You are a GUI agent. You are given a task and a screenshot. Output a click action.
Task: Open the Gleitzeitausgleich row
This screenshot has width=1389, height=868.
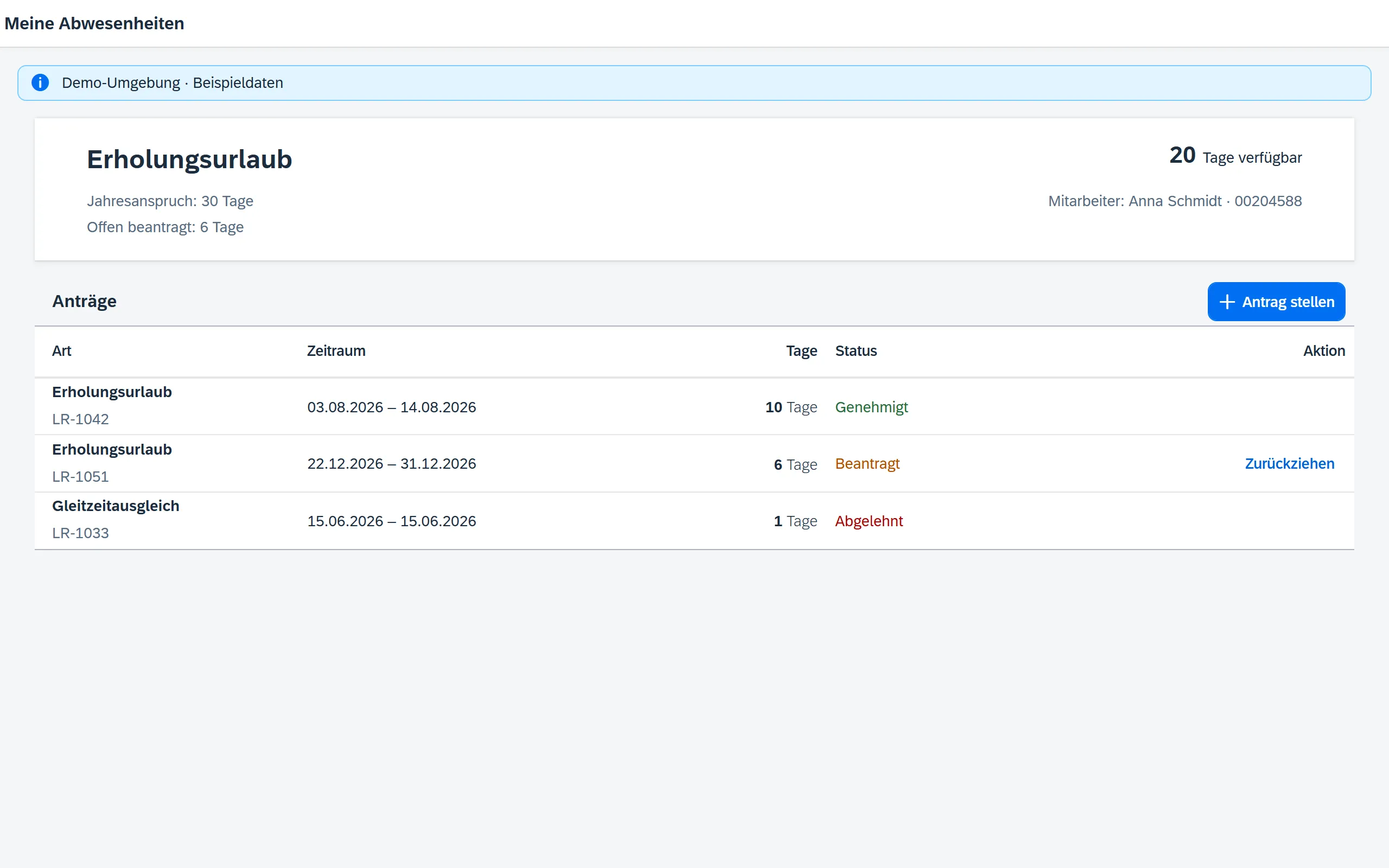pyautogui.click(x=694, y=521)
